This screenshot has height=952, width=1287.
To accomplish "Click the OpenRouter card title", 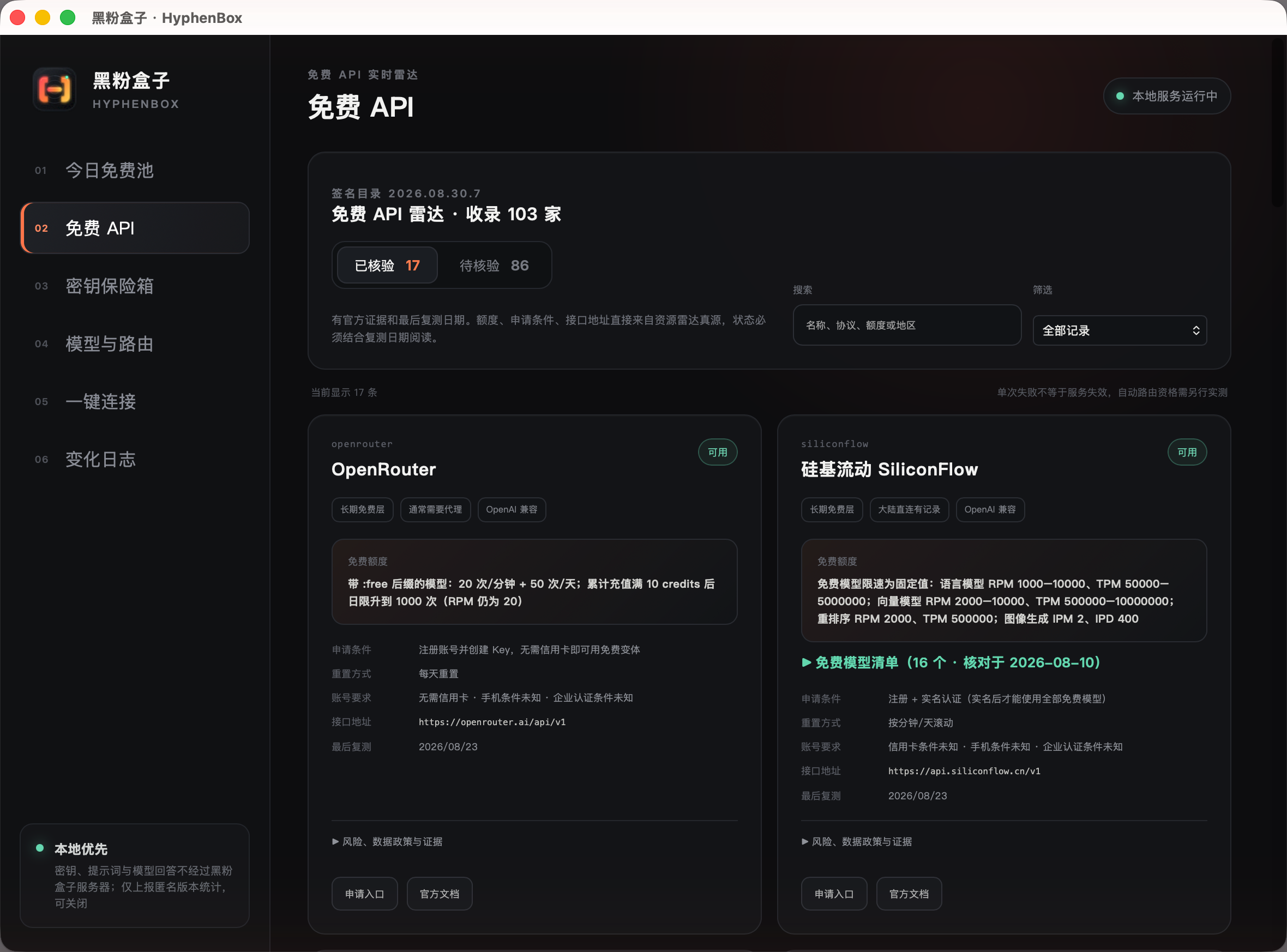I will click(x=383, y=469).
